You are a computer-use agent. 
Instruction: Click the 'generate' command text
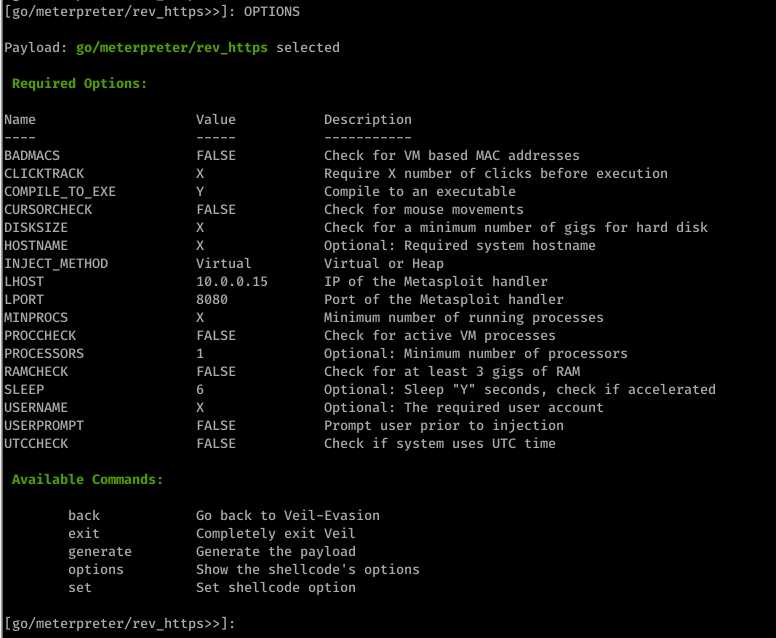100,551
